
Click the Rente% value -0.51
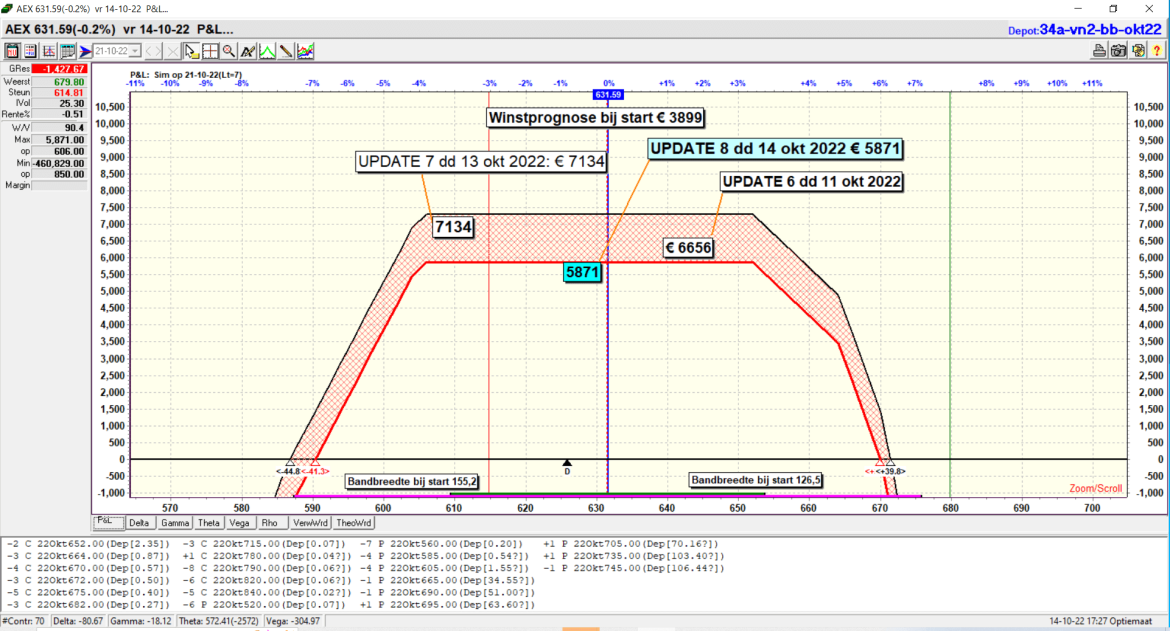point(60,114)
